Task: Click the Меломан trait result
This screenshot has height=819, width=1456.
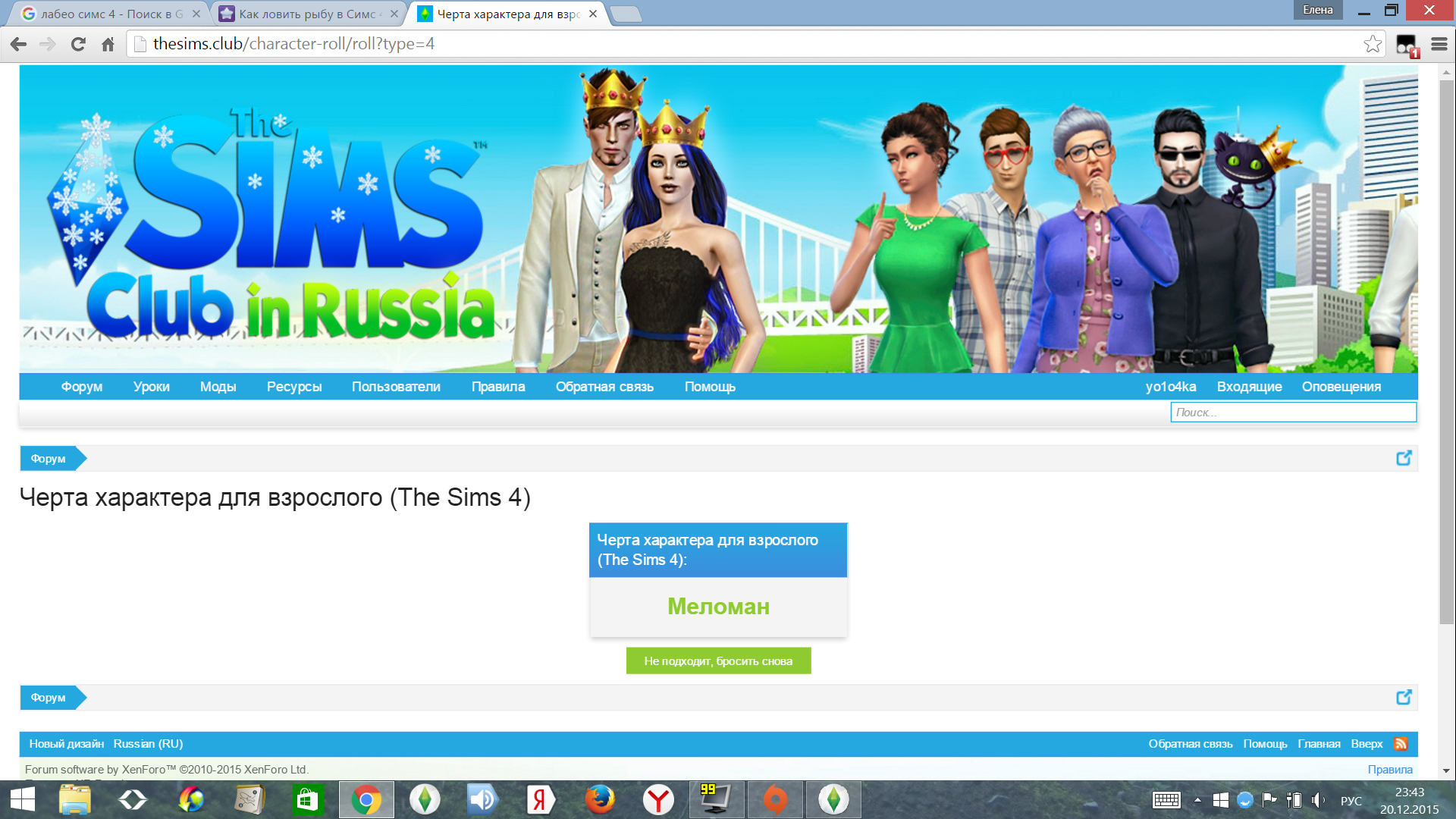Action: 718,607
